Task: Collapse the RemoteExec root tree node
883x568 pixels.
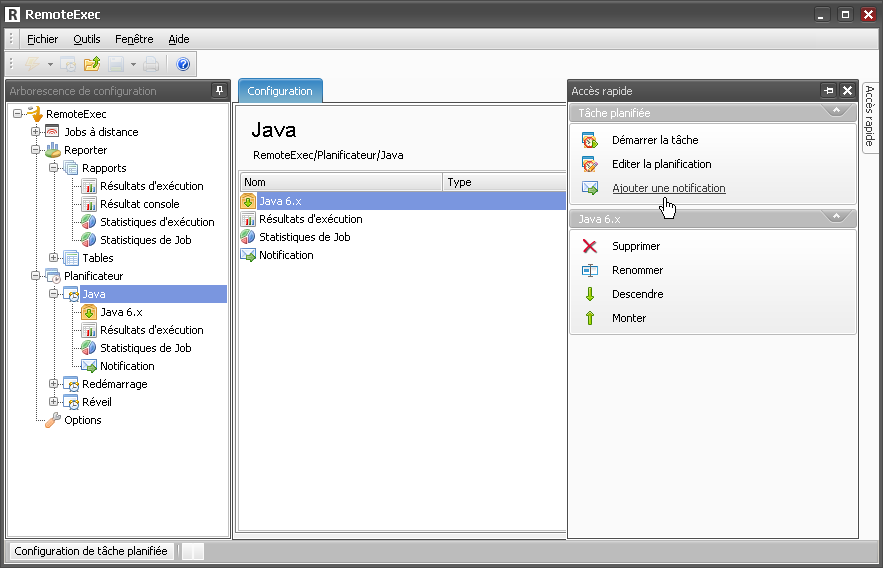Action: point(17,114)
